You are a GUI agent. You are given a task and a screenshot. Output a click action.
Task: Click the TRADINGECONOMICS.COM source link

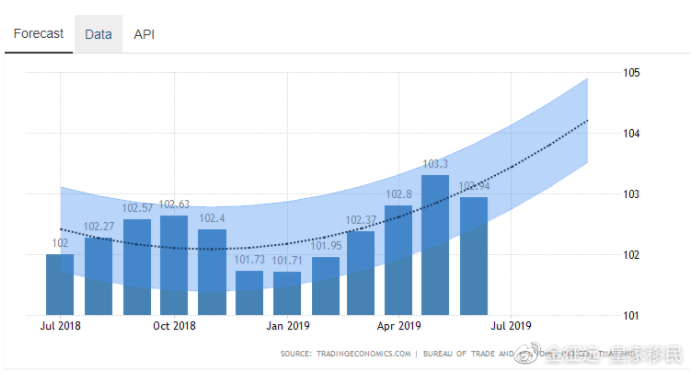[364, 354]
